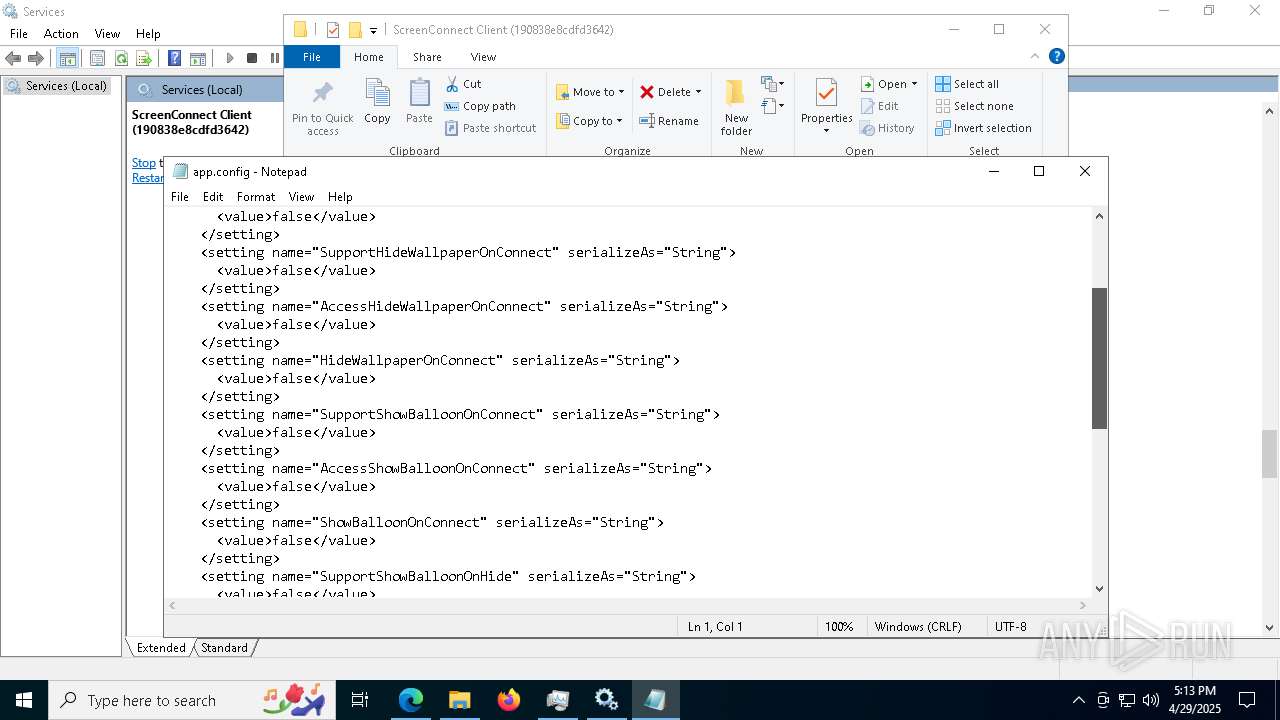The height and width of the screenshot is (720, 1280).
Task: Open File Explorer from the taskbar
Action: tap(459, 700)
